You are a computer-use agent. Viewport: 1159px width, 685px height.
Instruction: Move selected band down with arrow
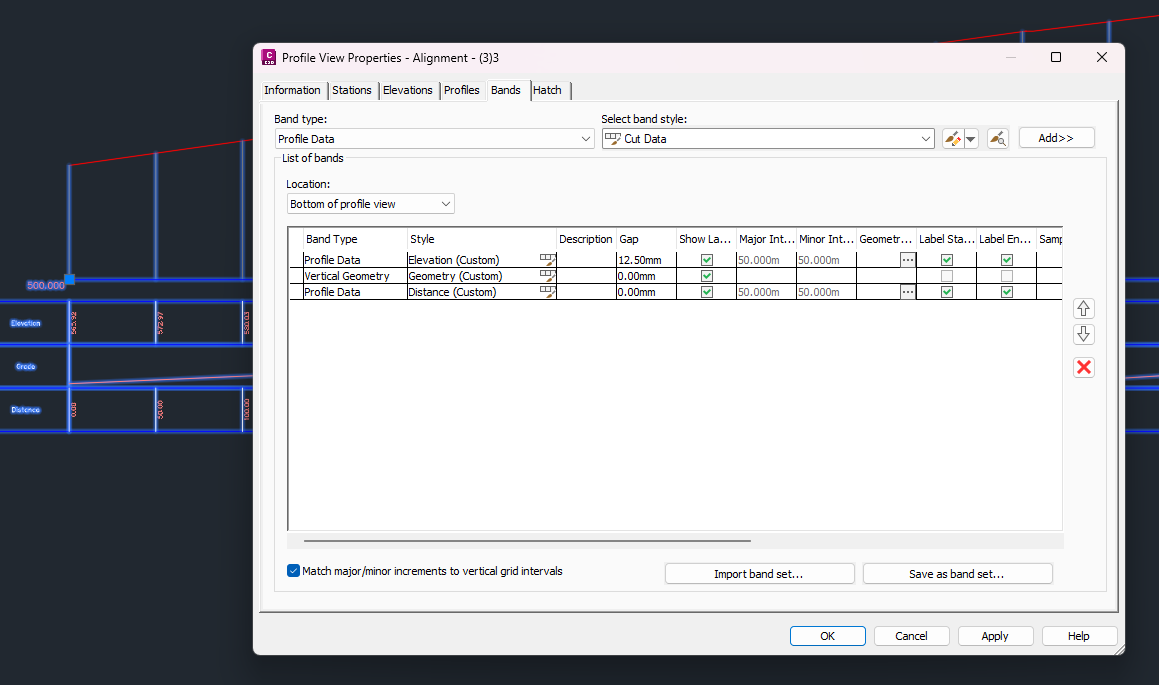pos(1084,334)
